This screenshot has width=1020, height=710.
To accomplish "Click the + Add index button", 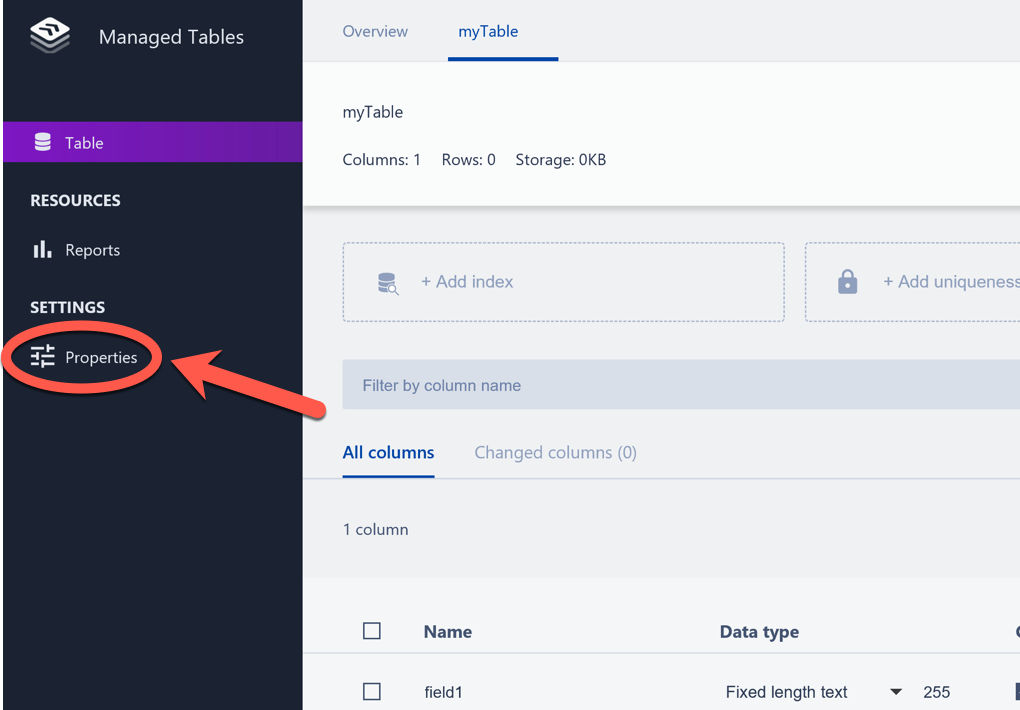I will (467, 282).
